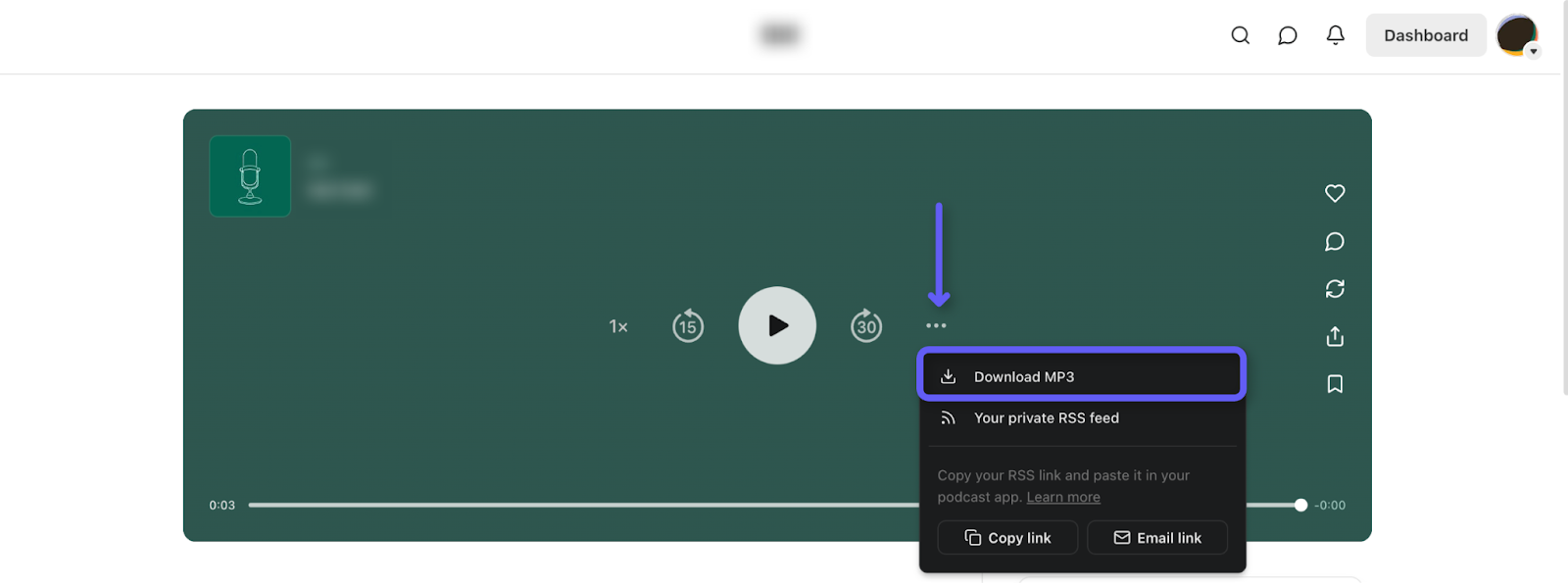The width and height of the screenshot is (1568, 583).
Task: Rewind 15 seconds
Action: click(x=688, y=326)
